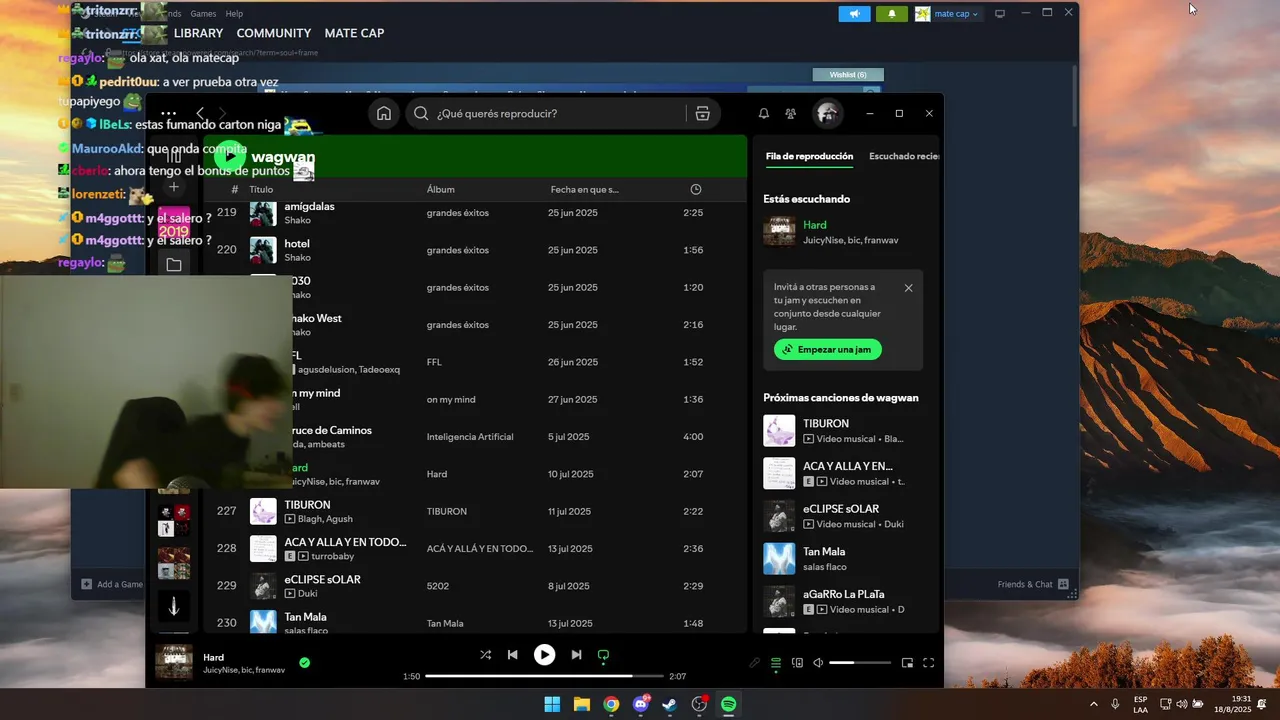The width and height of the screenshot is (1280, 720).
Task: Open Spotify friend activity icon
Action: pos(791,113)
